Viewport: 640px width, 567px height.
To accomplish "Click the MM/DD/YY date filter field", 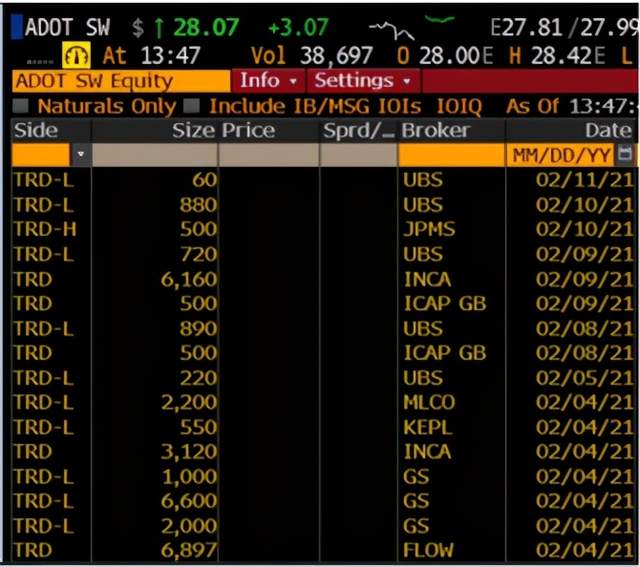I will (x=560, y=155).
